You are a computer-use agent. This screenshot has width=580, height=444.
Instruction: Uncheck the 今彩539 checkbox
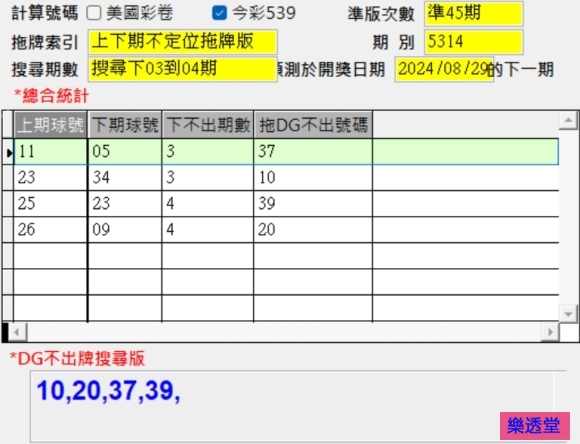pyautogui.click(x=219, y=13)
